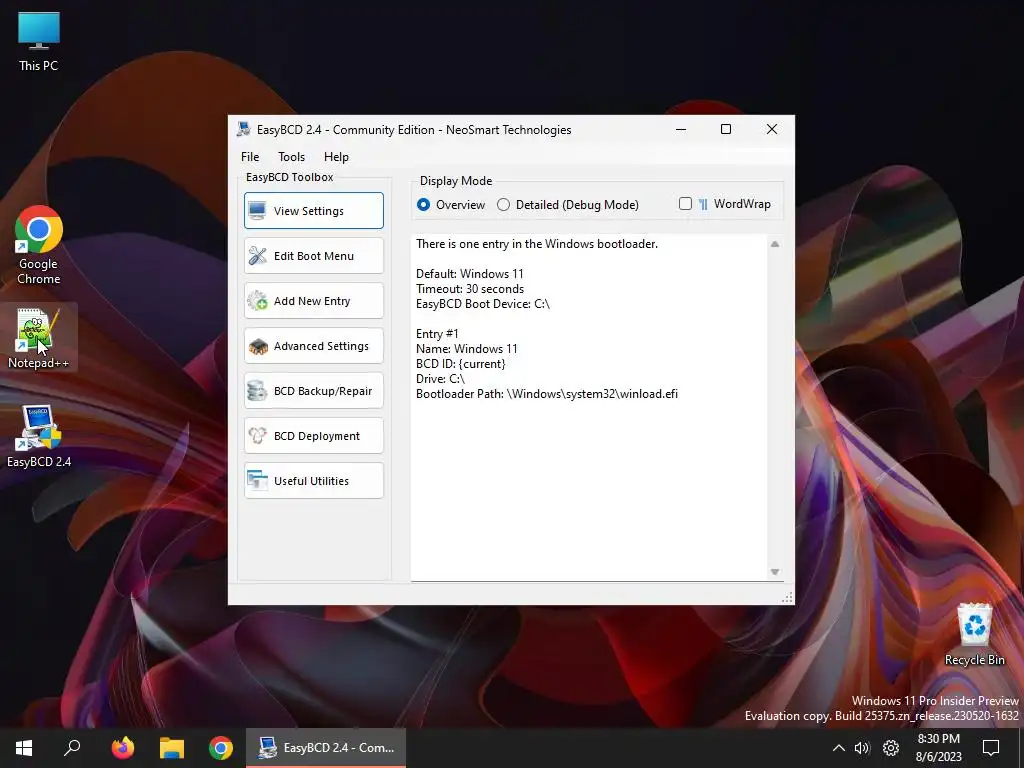The width and height of the screenshot is (1024, 768).
Task: Enable the WordWrap checkbox
Action: (725, 204)
